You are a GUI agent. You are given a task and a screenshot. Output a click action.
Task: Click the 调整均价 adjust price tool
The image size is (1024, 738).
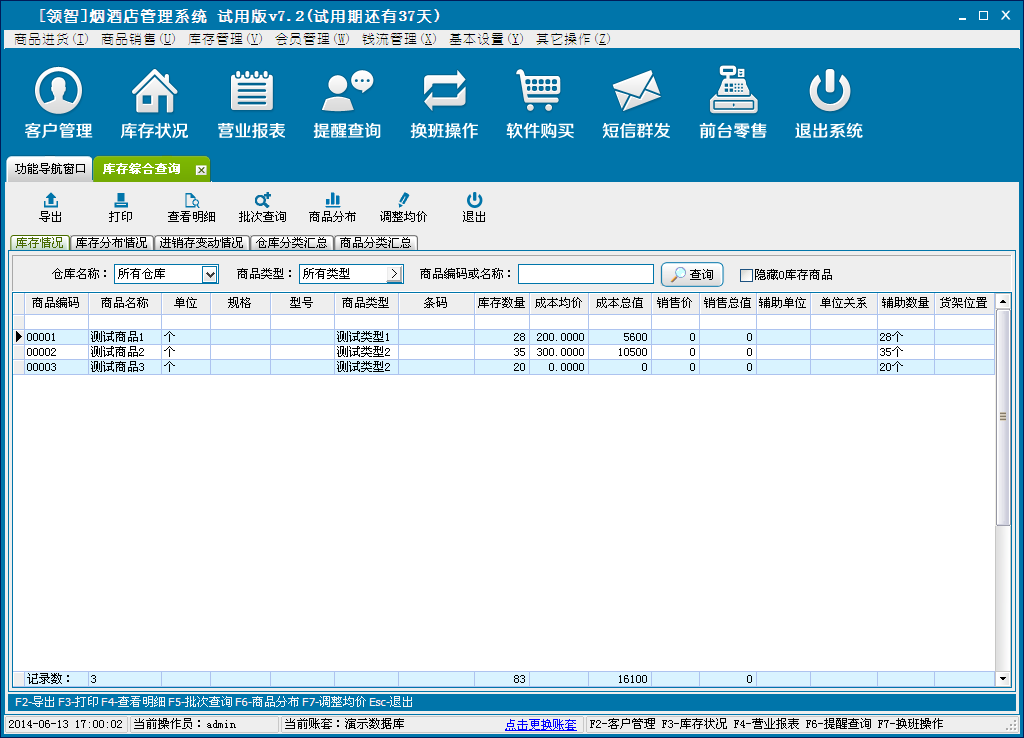pyautogui.click(x=403, y=208)
